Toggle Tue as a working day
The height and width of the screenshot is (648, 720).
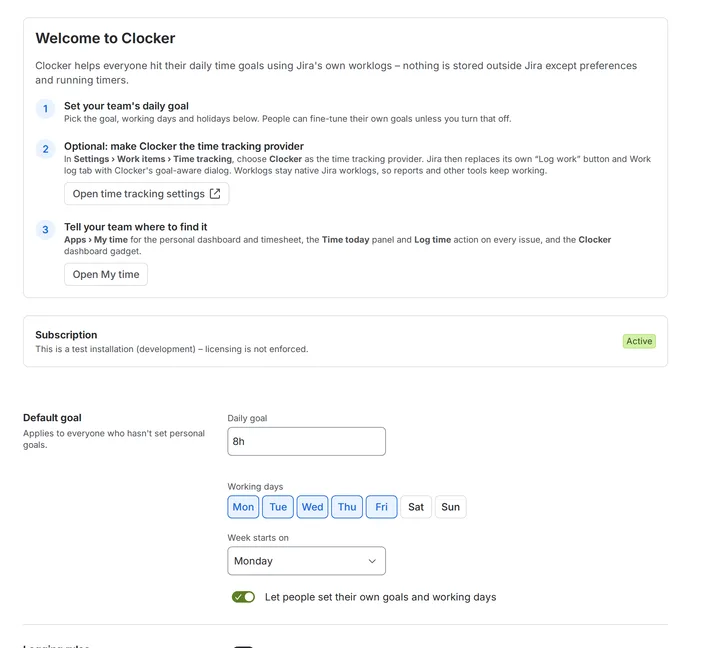(278, 507)
